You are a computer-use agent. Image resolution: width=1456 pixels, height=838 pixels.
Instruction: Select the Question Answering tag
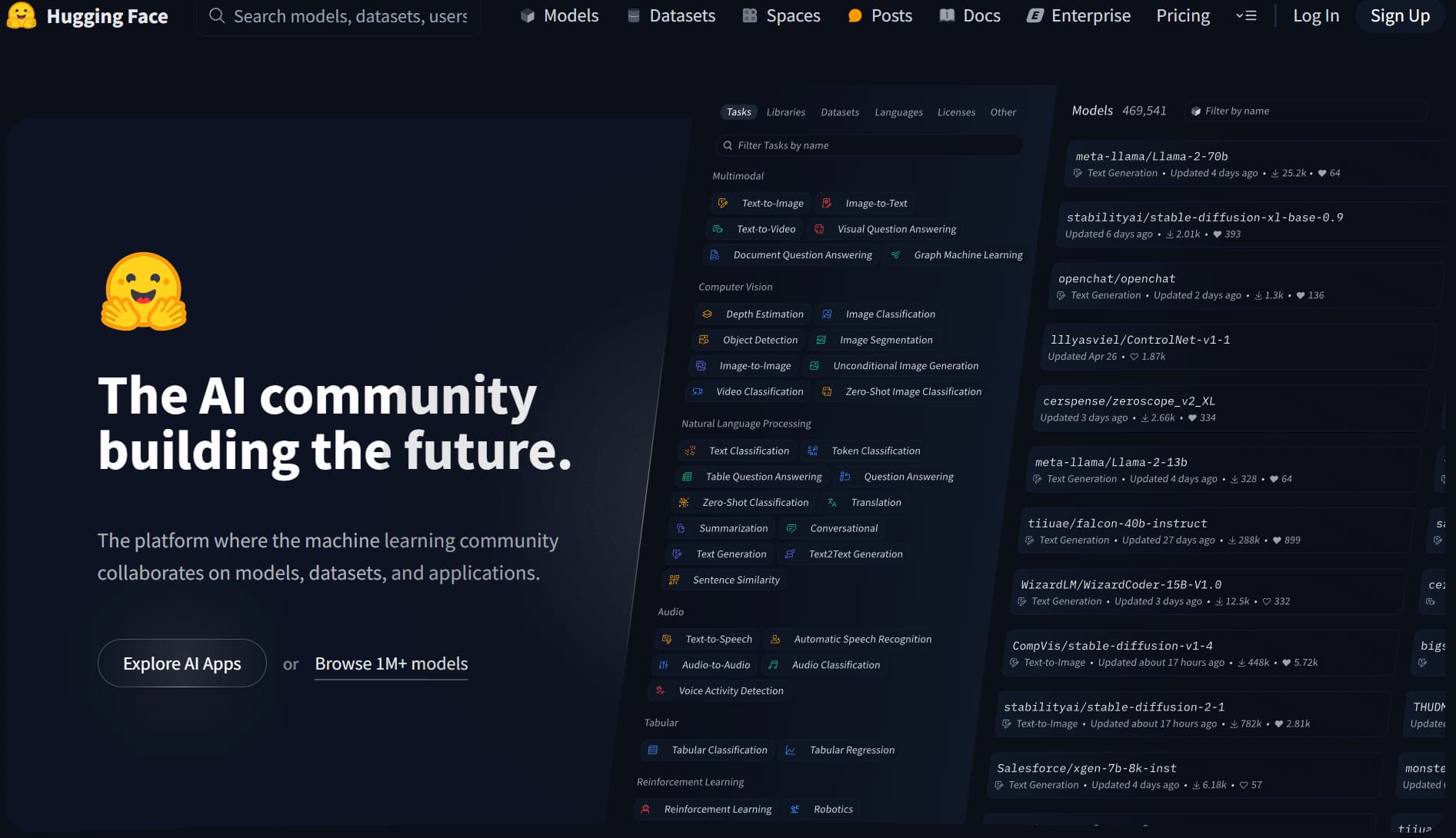tap(898, 477)
